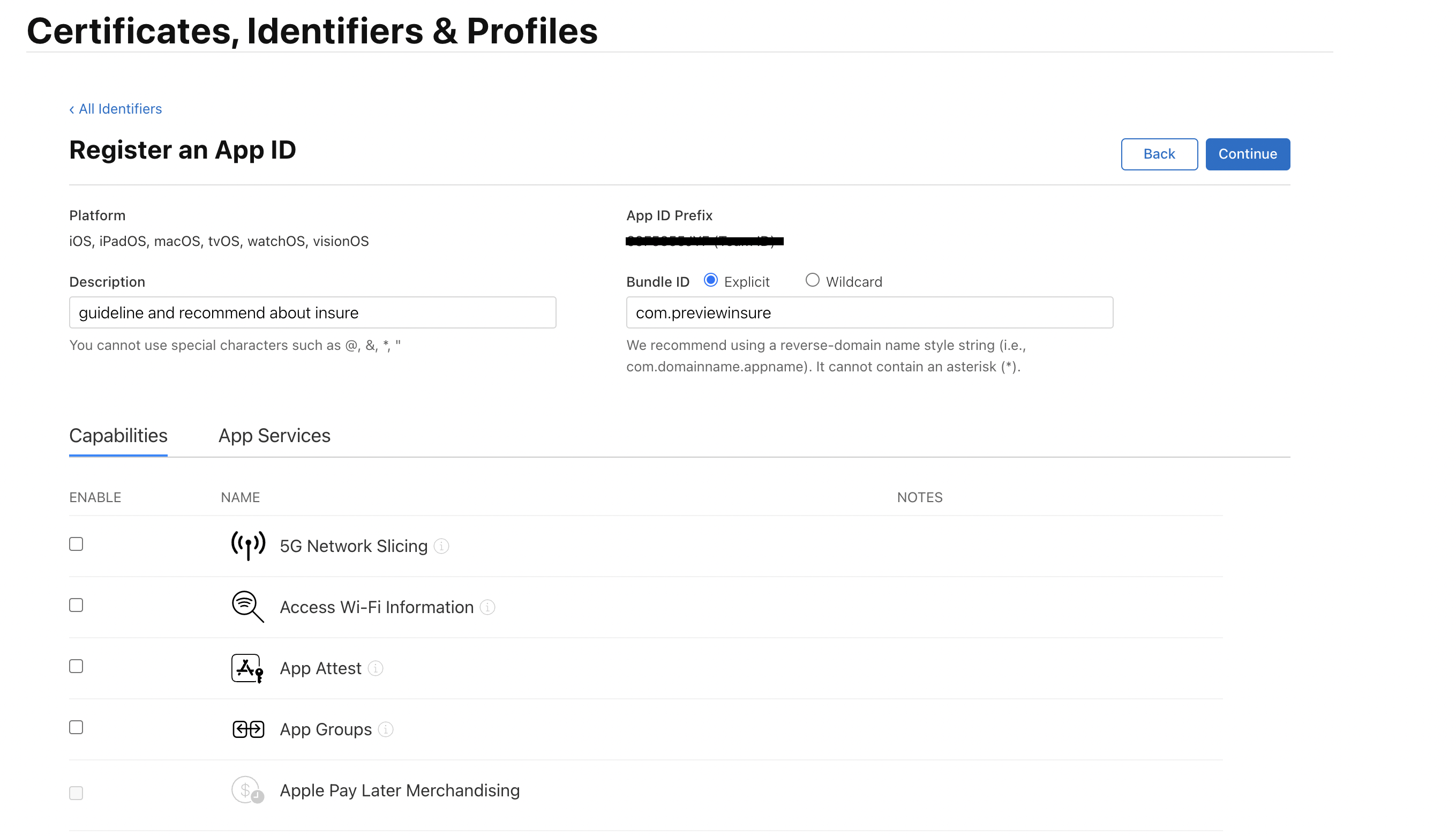Open info tooltip for App Groups
Viewport: 1456px width, 836px height.
pyautogui.click(x=386, y=730)
